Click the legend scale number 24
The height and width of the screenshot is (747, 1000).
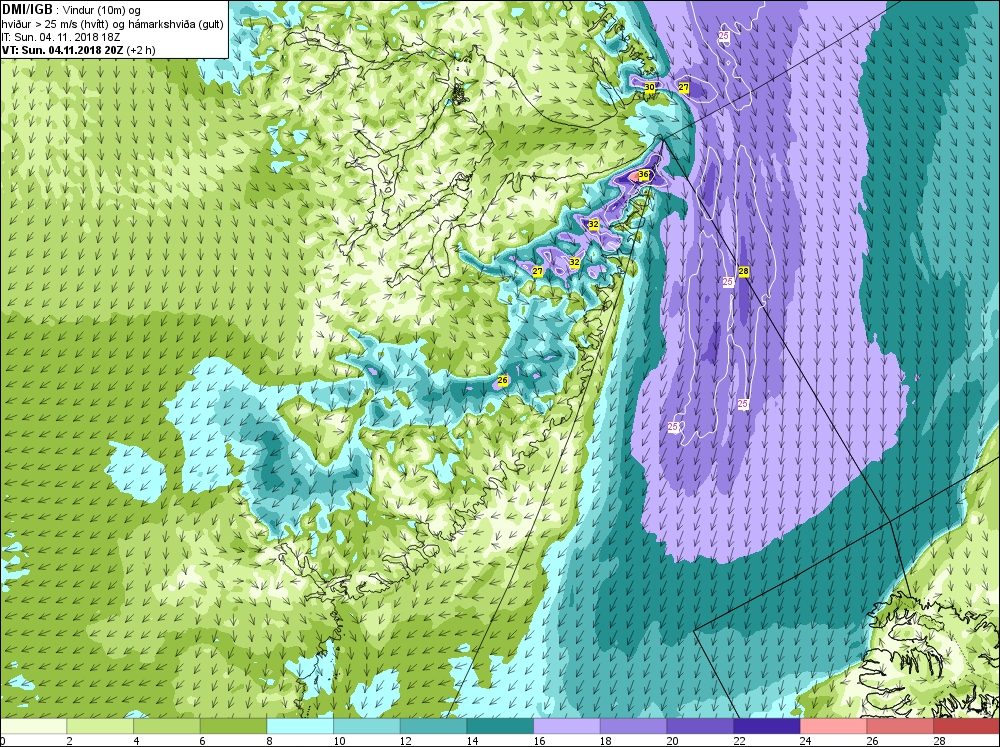click(805, 741)
